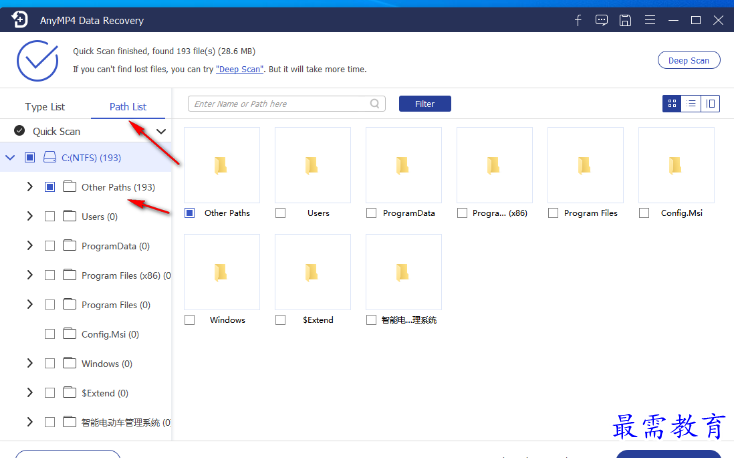Check Program Files checkbox under thumbnail
734x458 pixels.
pos(553,213)
